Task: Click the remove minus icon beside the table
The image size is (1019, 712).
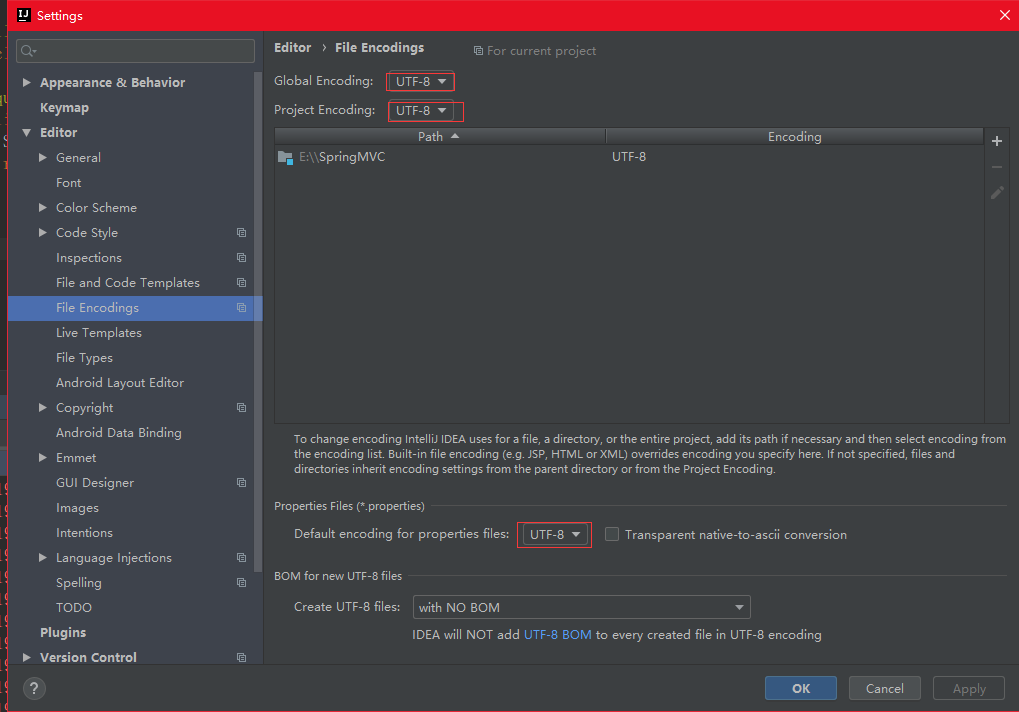Action: (996, 167)
